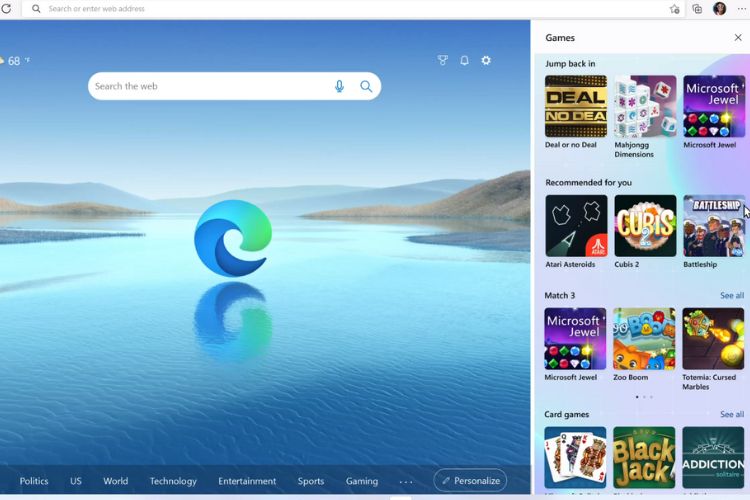Click the search magnifier in web search box
Image resolution: width=750 pixels, height=500 pixels.
pos(366,86)
